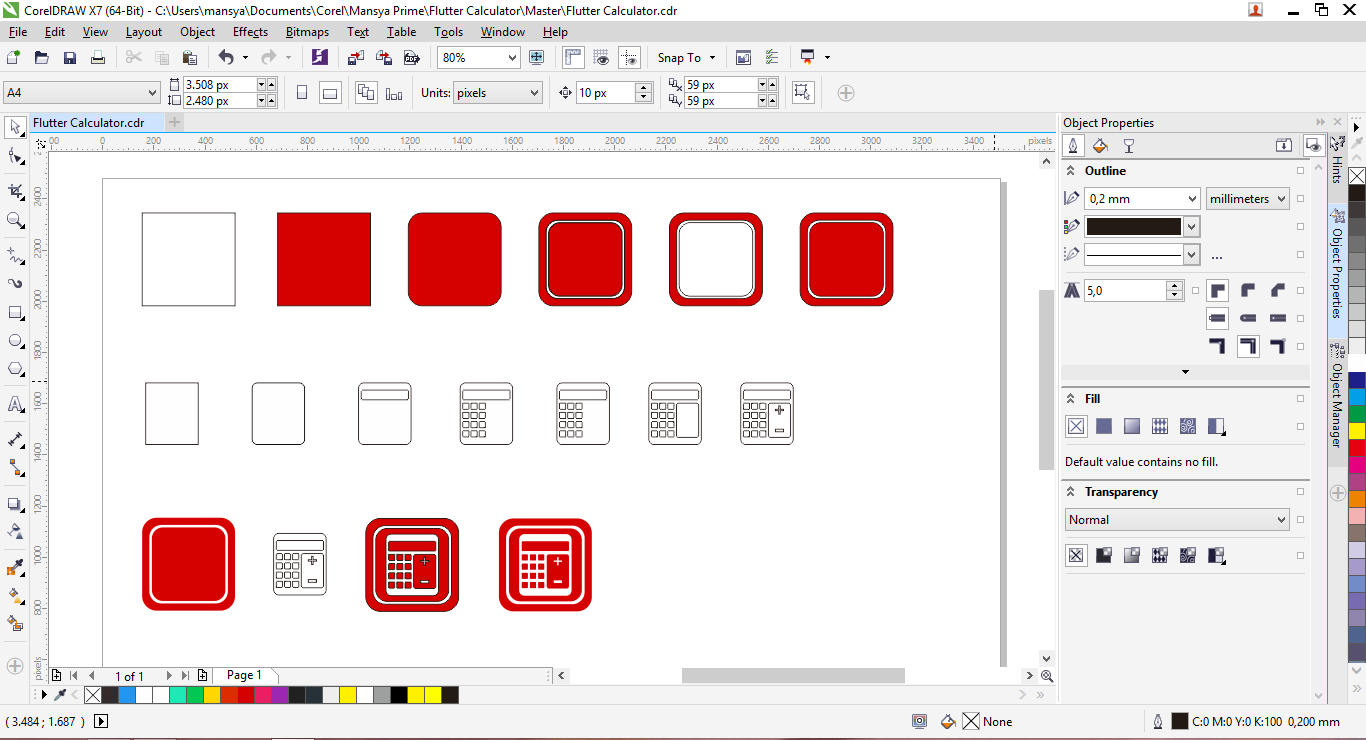This screenshot has height=740, width=1366.
Task: Collapse the Outline section
Action: click(x=1071, y=171)
